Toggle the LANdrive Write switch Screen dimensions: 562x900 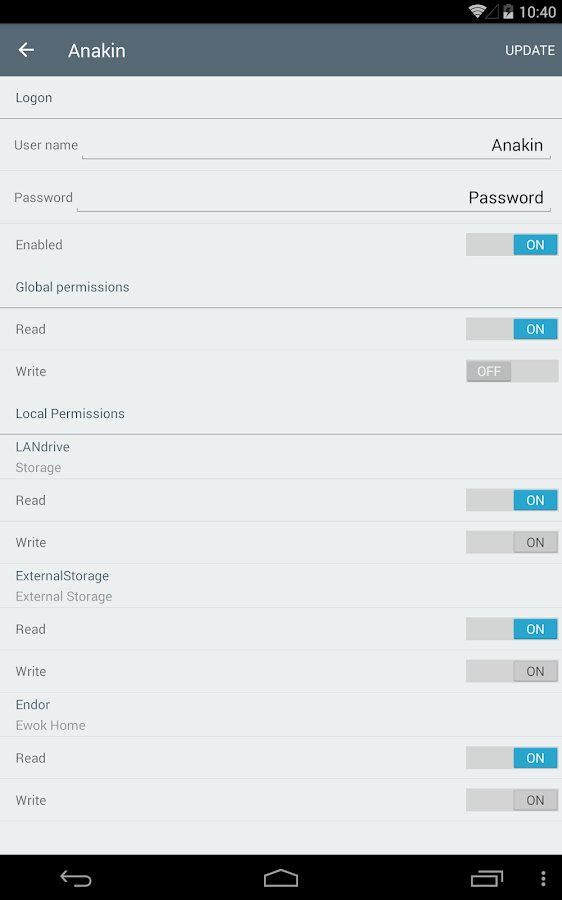512,542
